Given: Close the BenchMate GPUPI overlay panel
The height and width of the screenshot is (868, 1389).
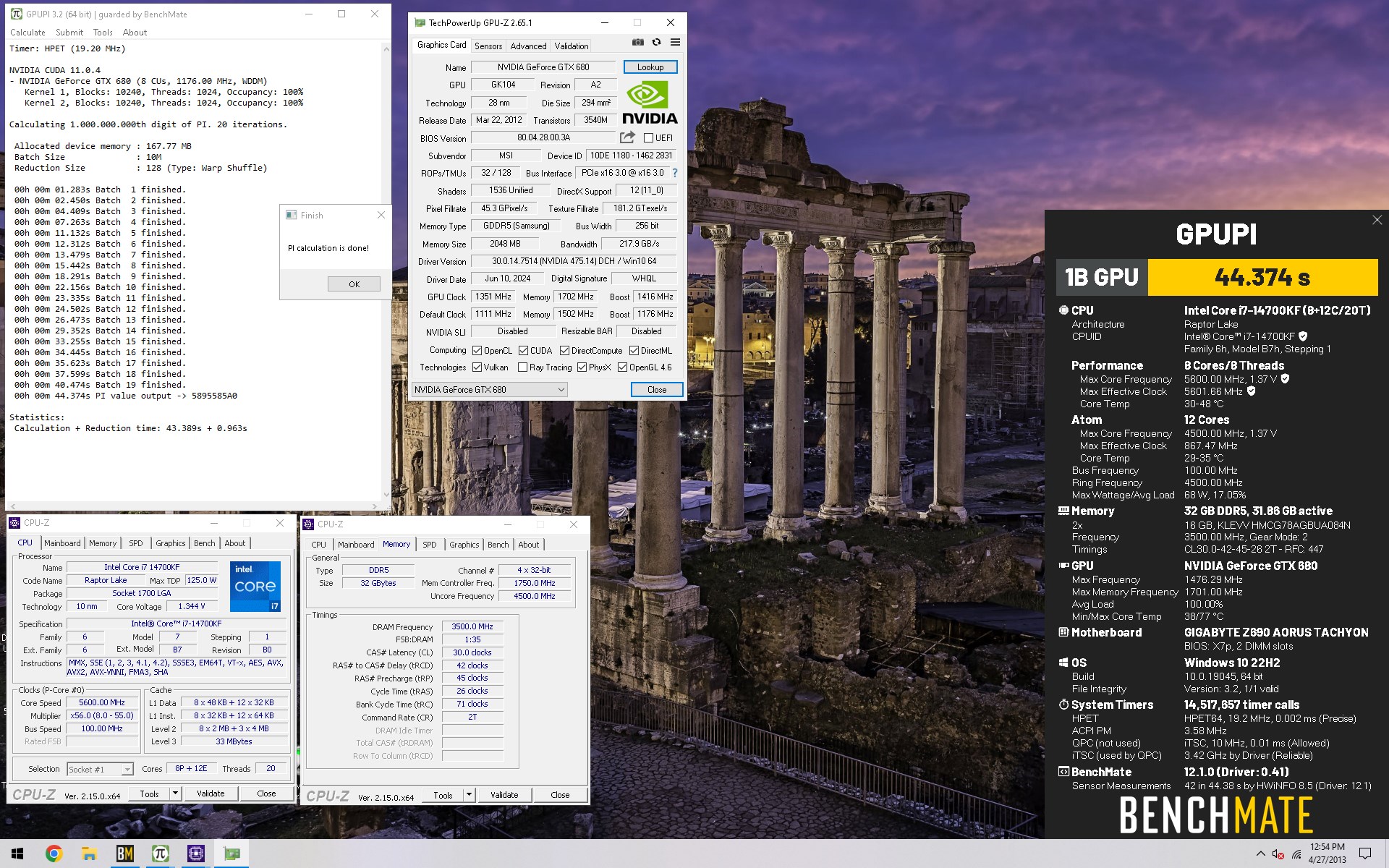Looking at the screenshot, I should pyautogui.click(x=1377, y=220).
